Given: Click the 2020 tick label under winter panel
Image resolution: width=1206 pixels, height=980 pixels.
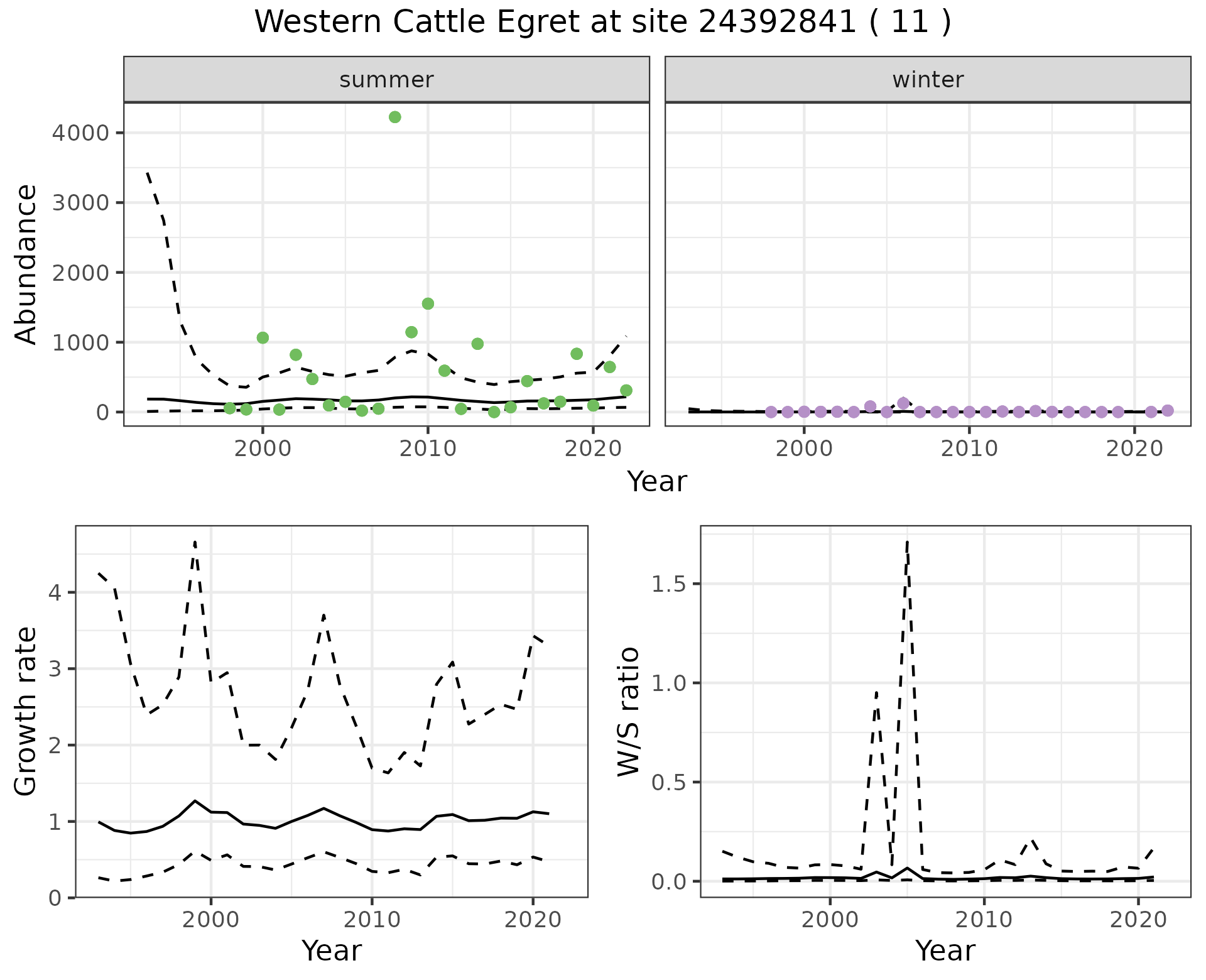Looking at the screenshot, I should pyautogui.click(x=1134, y=449).
